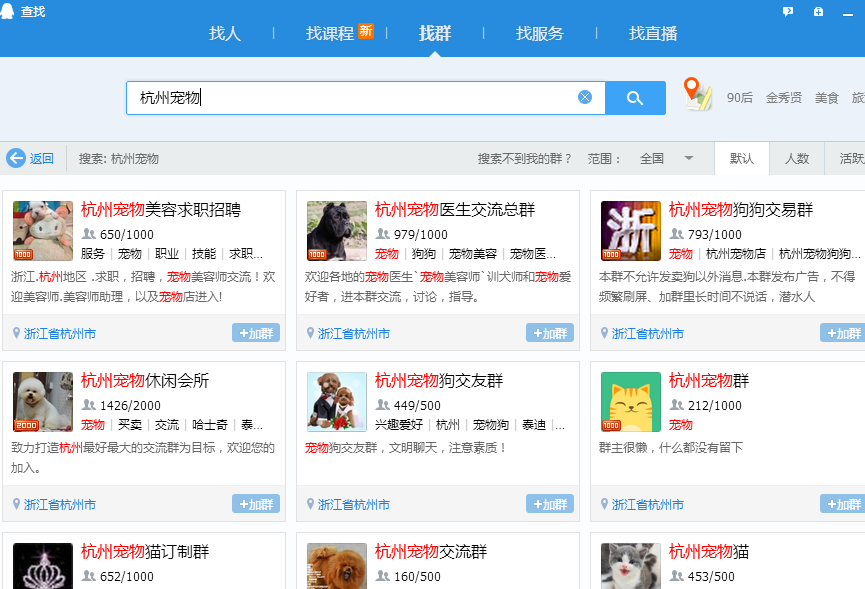Image resolution: width=865 pixels, height=589 pixels.
Task: Sort results by 人数 tab
Action: 796,158
